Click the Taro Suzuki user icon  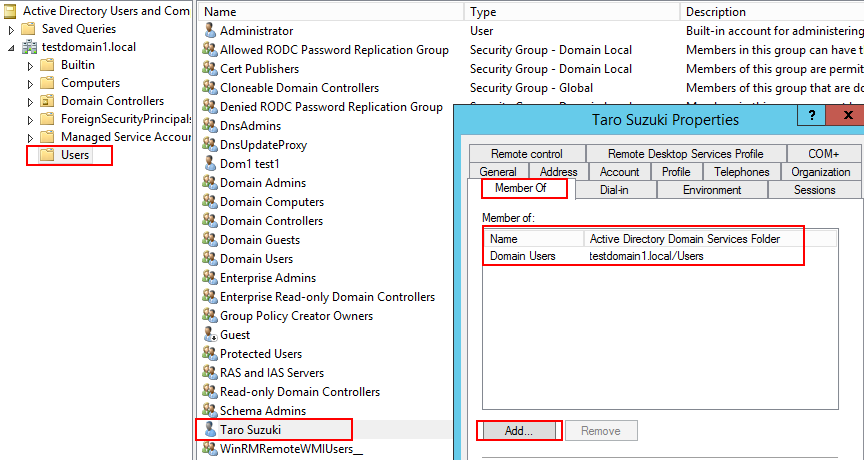(x=210, y=430)
